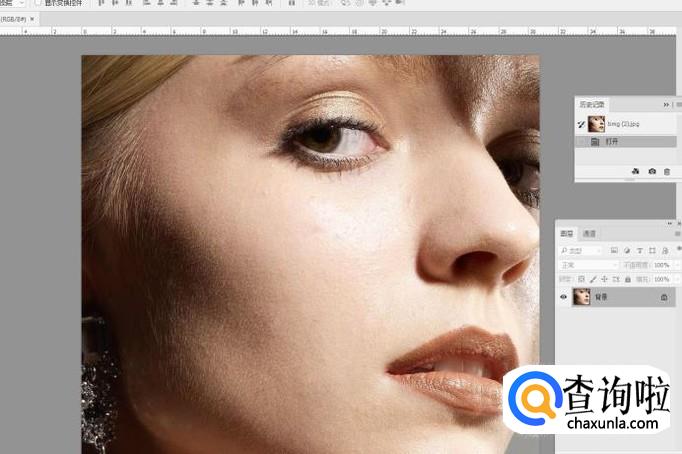The image size is (682, 454).
Task: Delete current history state with trash icon
Action: (667, 171)
